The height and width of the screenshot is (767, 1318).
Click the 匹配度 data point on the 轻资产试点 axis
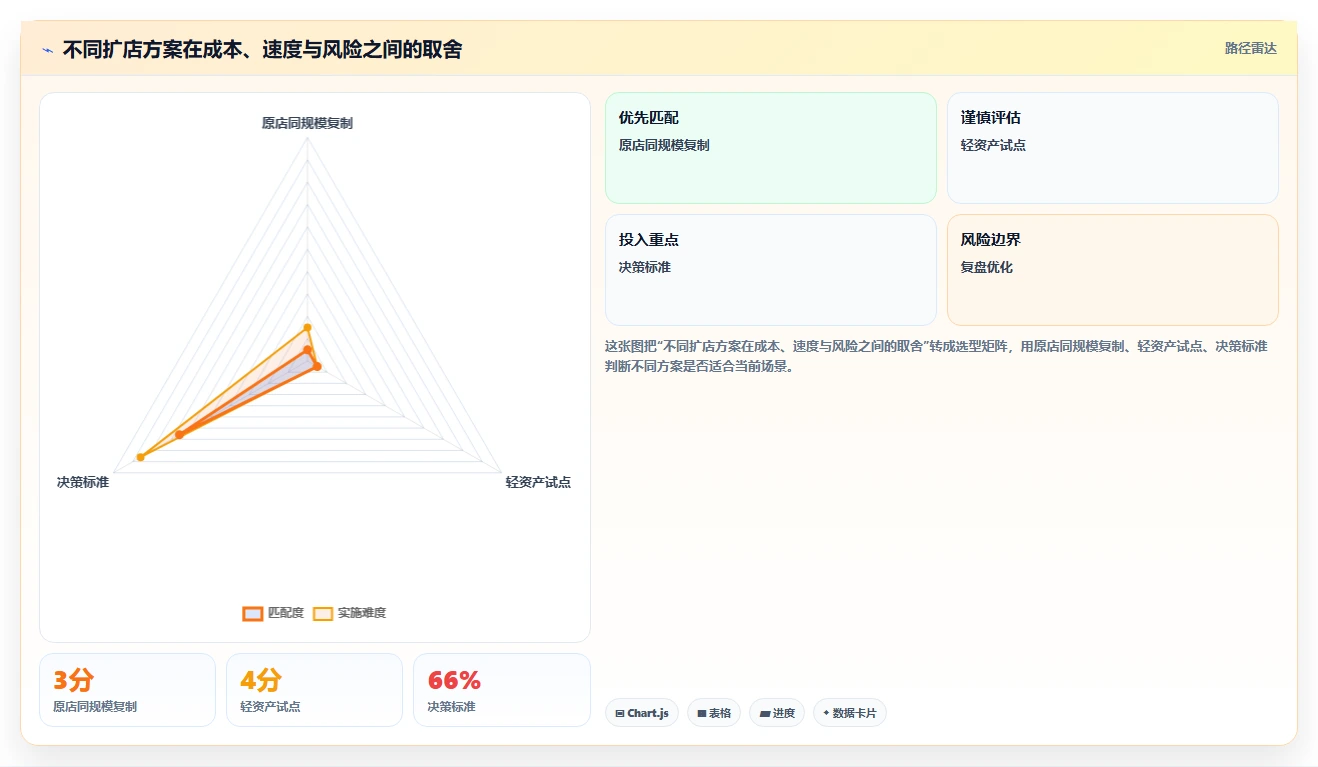pyautogui.click(x=318, y=367)
